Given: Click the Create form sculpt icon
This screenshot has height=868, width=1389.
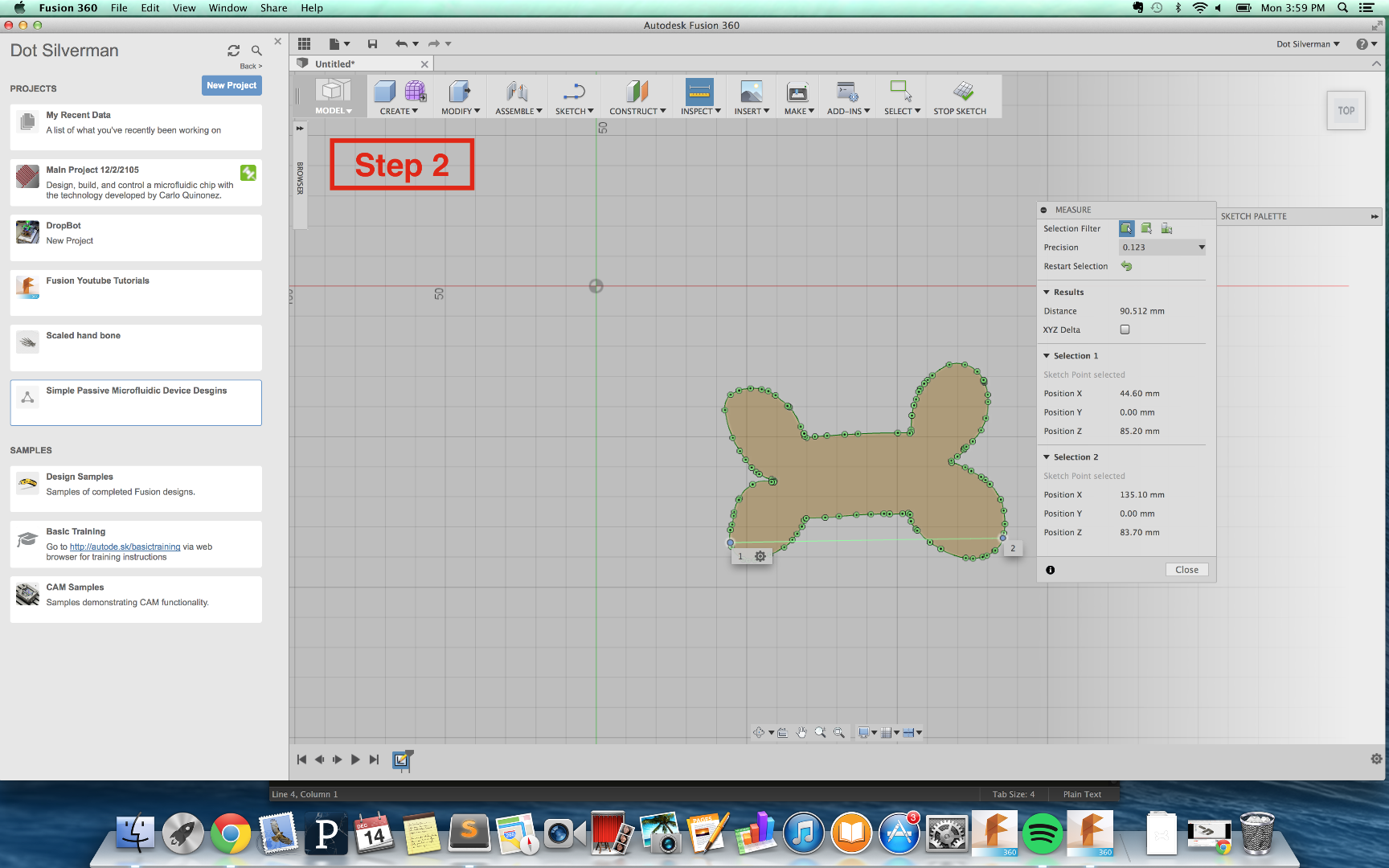Looking at the screenshot, I should tap(416, 92).
